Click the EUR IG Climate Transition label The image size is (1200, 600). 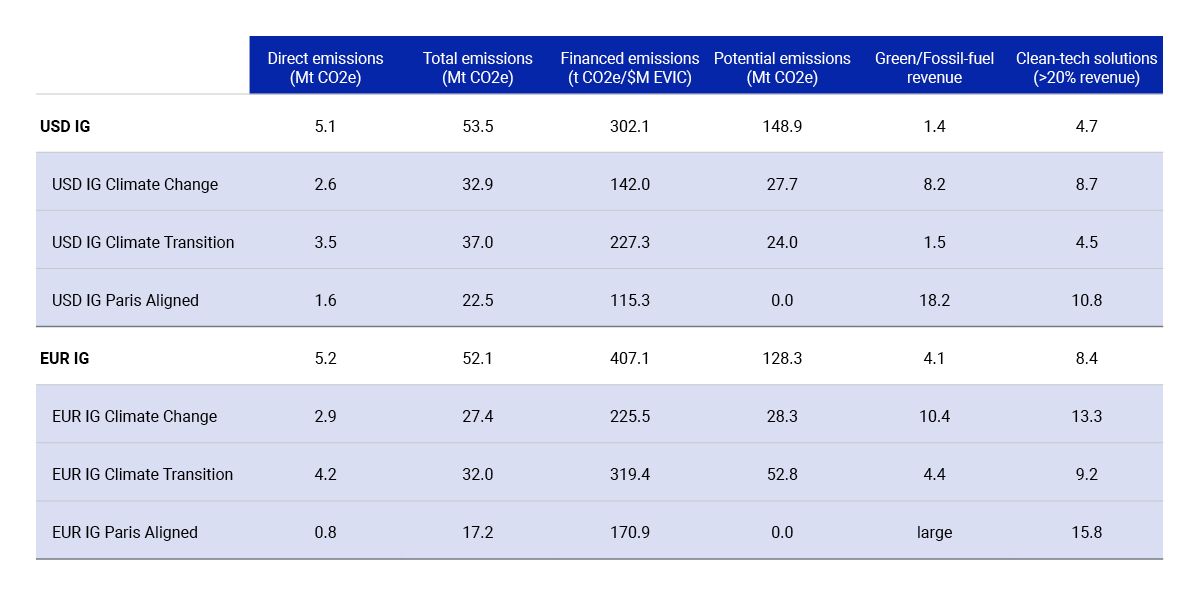coord(142,474)
